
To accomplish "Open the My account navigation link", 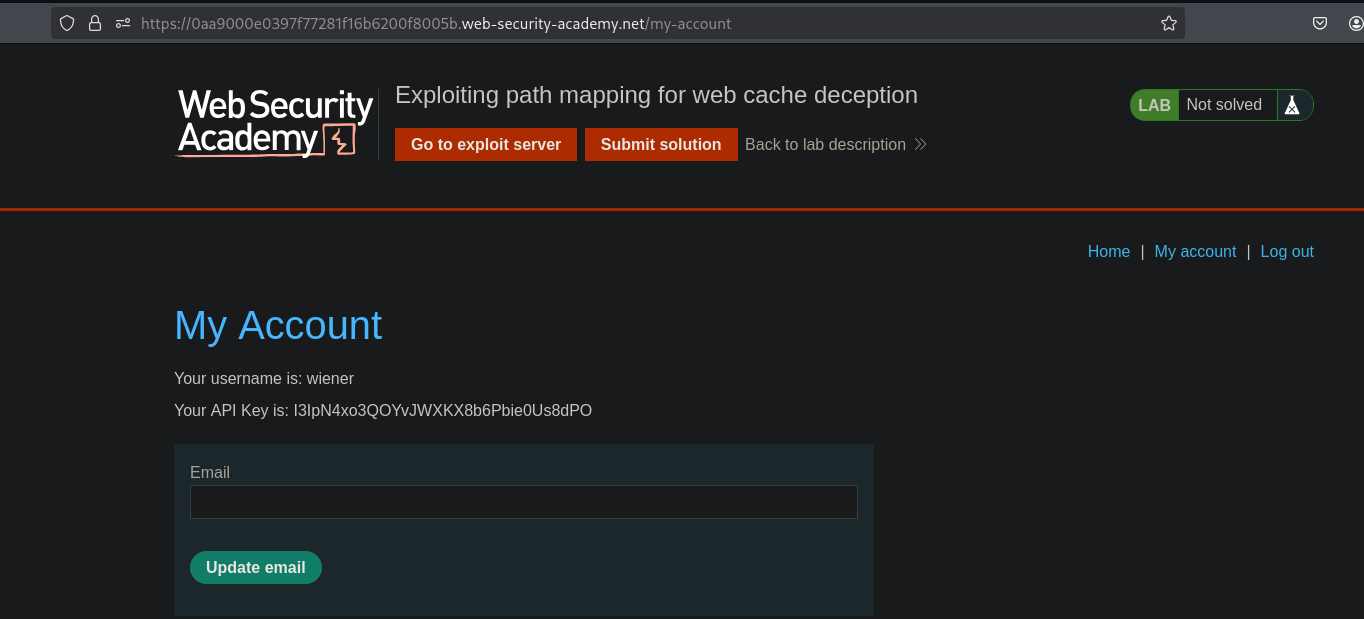I will pos(1195,251).
